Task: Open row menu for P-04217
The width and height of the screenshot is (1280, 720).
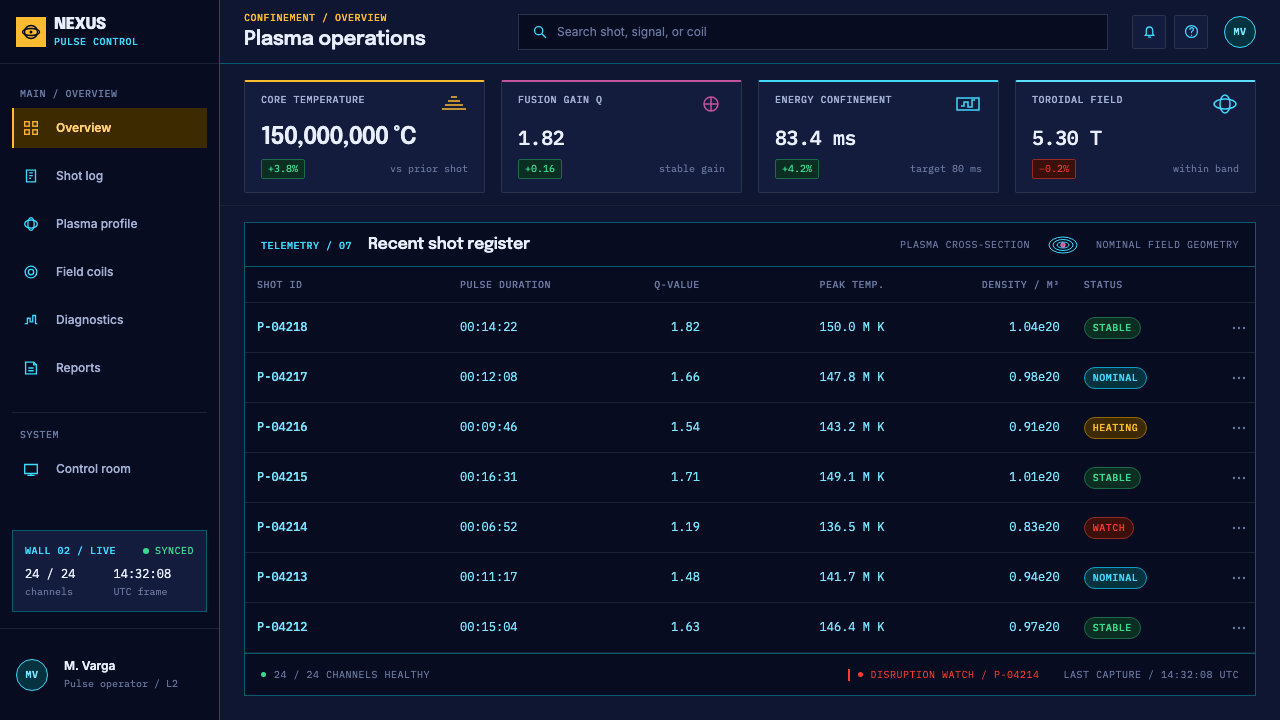Action: [x=1239, y=378]
